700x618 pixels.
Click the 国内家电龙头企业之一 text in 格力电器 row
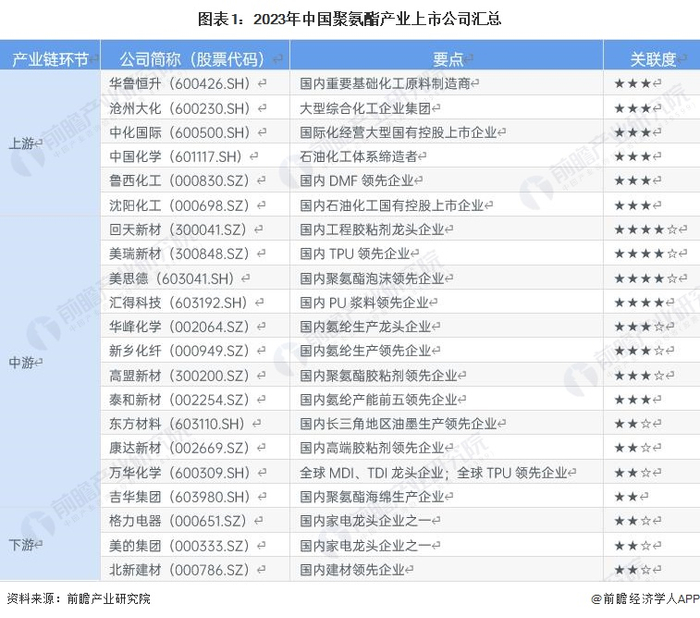pyautogui.click(x=365, y=520)
